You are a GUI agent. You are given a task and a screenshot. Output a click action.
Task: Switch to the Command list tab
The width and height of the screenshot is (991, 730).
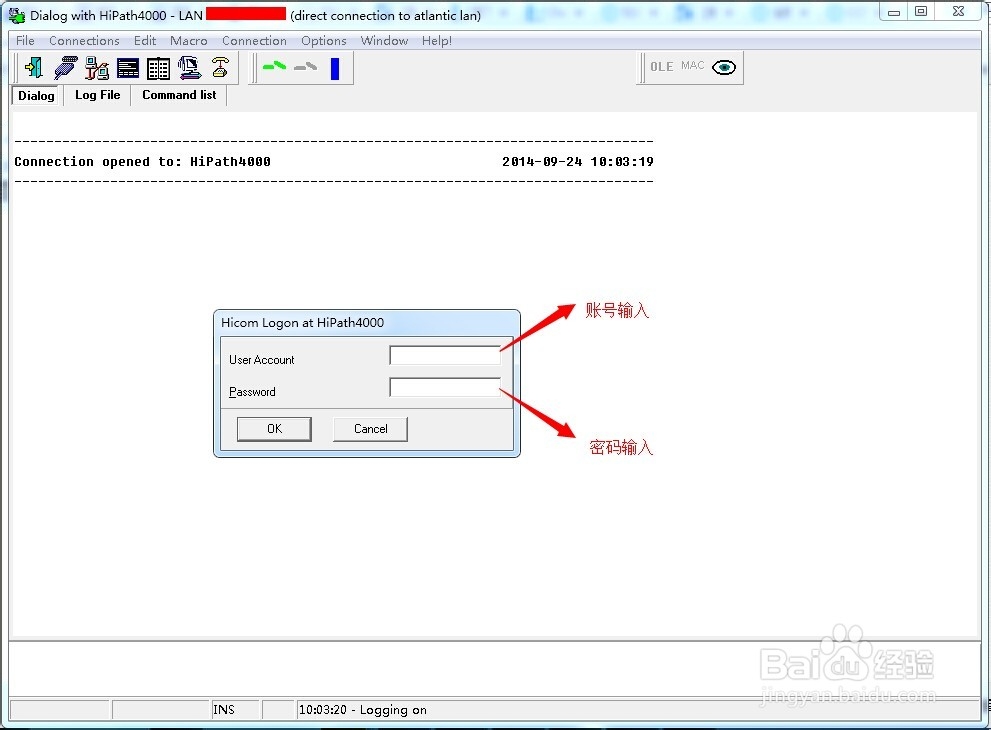pyautogui.click(x=179, y=95)
